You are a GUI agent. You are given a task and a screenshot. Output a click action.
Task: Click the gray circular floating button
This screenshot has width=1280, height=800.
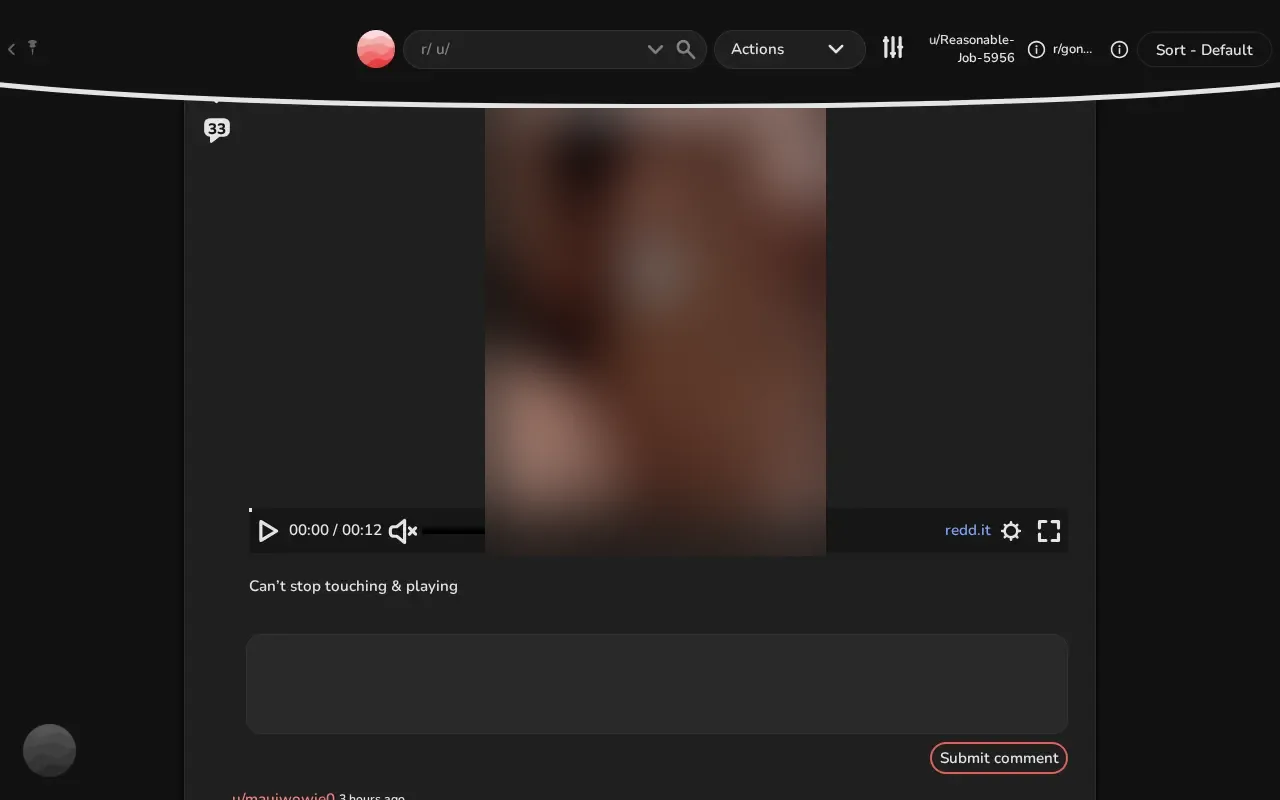click(49, 750)
